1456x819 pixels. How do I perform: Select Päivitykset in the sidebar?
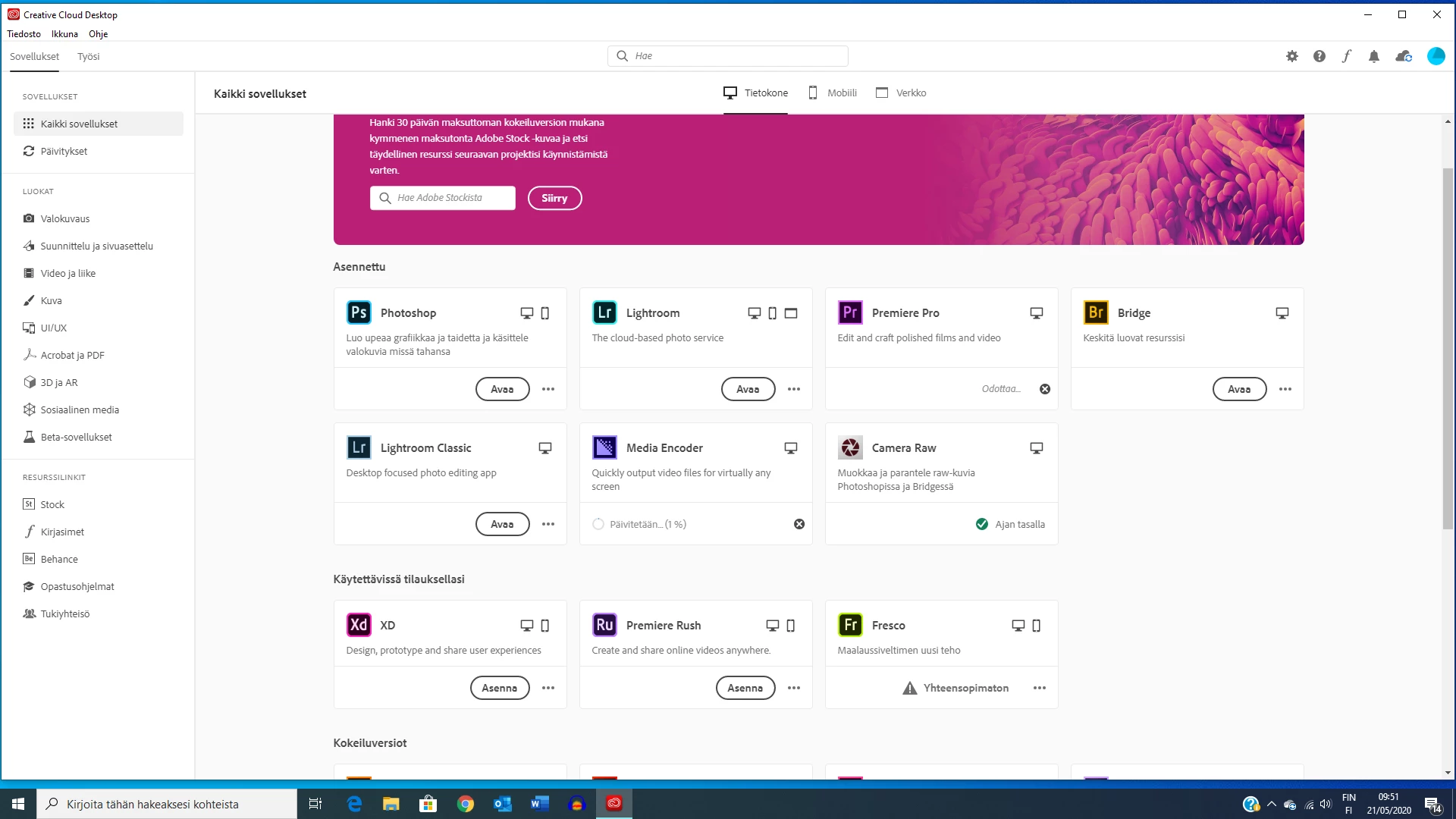point(64,151)
